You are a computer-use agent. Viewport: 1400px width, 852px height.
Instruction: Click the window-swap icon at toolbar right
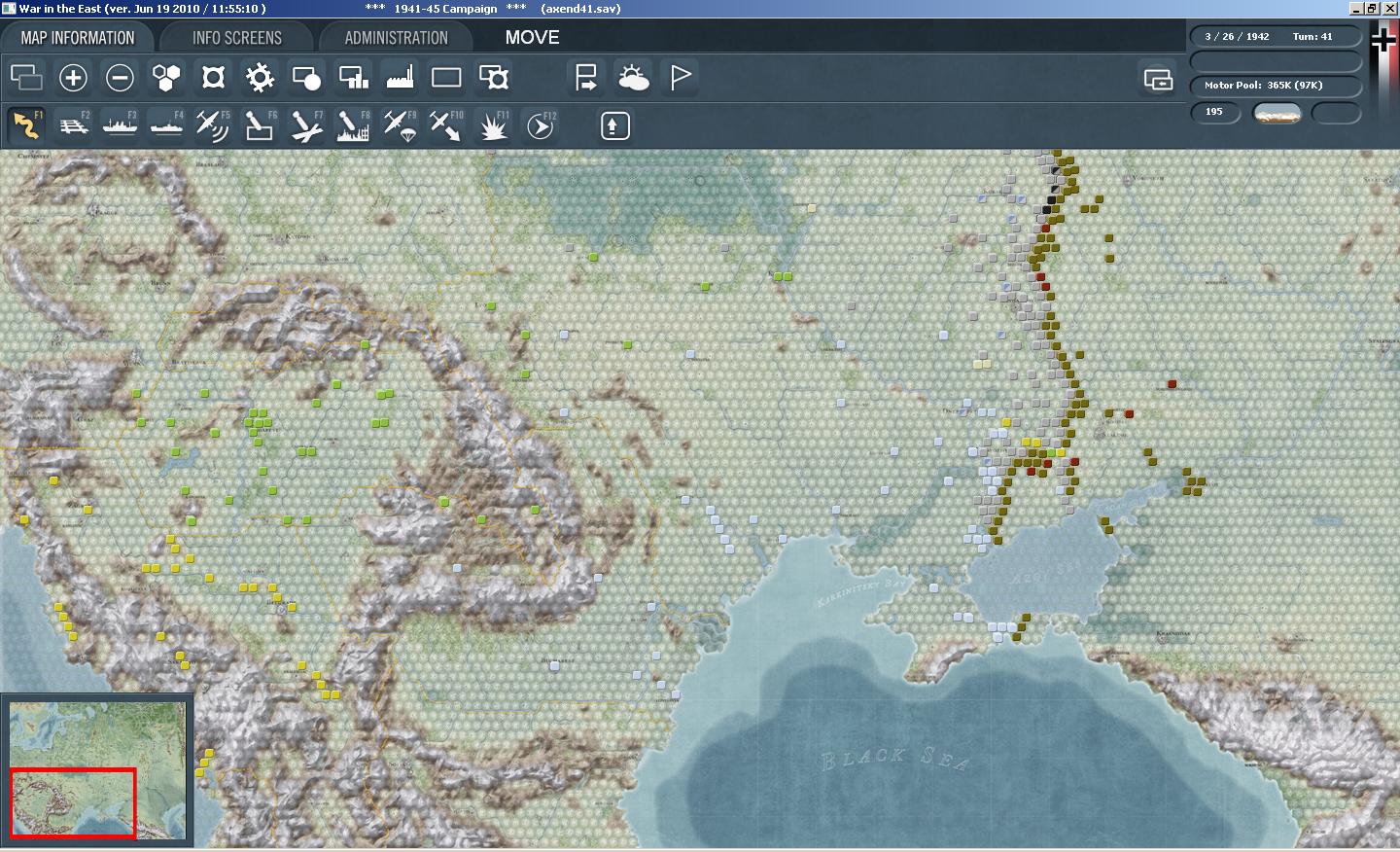(x=1158, y=79)
